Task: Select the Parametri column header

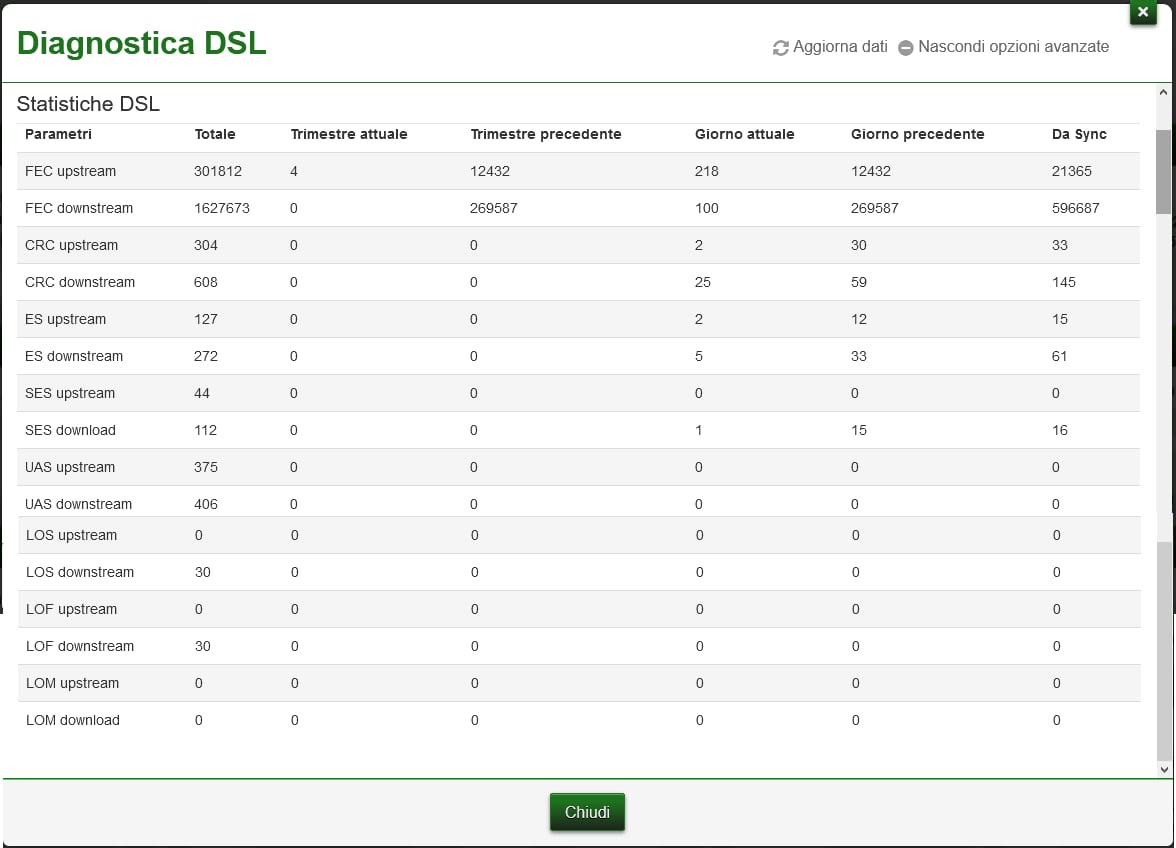Action: tap(58, 134)
